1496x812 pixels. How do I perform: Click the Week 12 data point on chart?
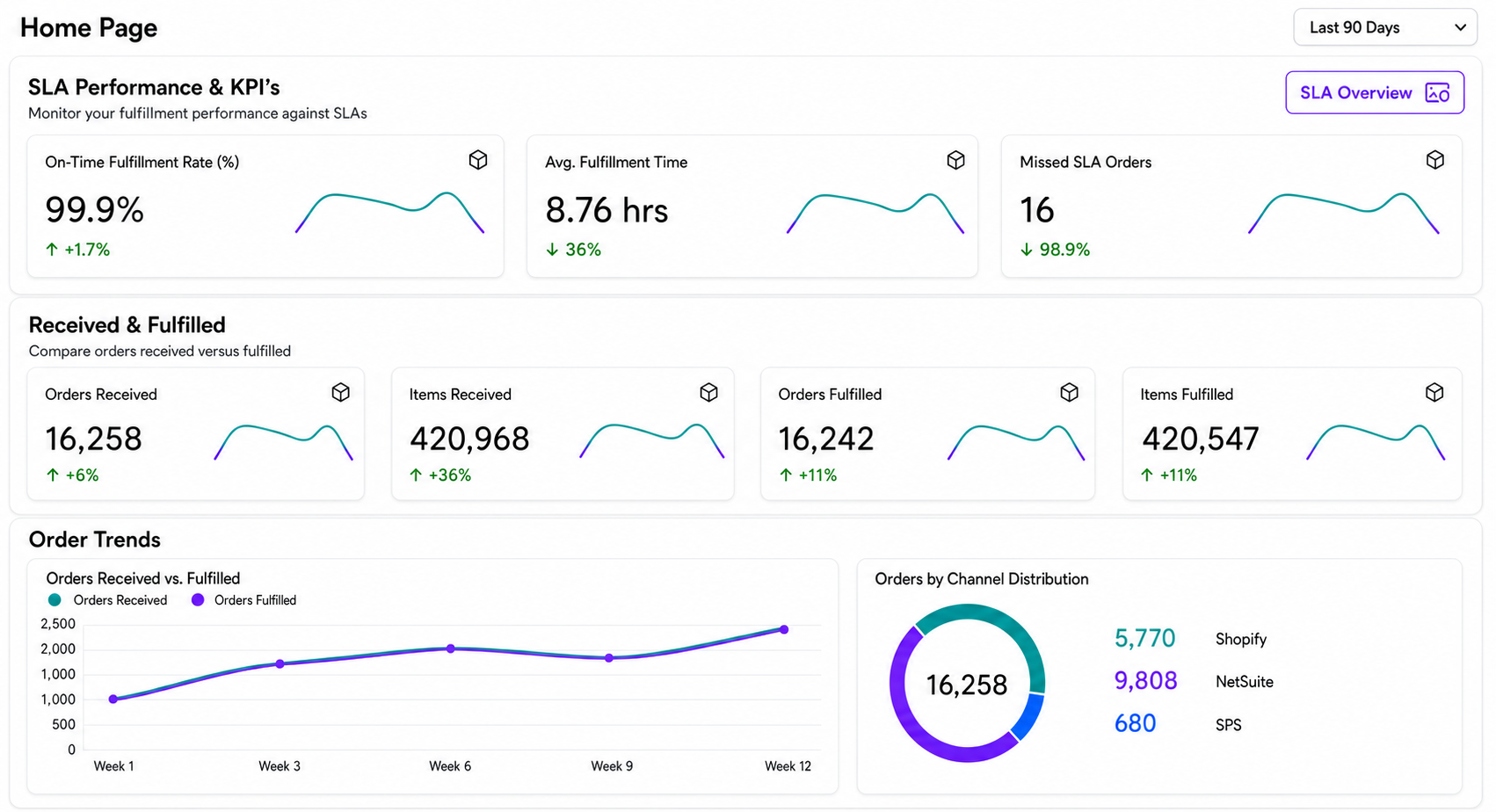tap(784, 629)
